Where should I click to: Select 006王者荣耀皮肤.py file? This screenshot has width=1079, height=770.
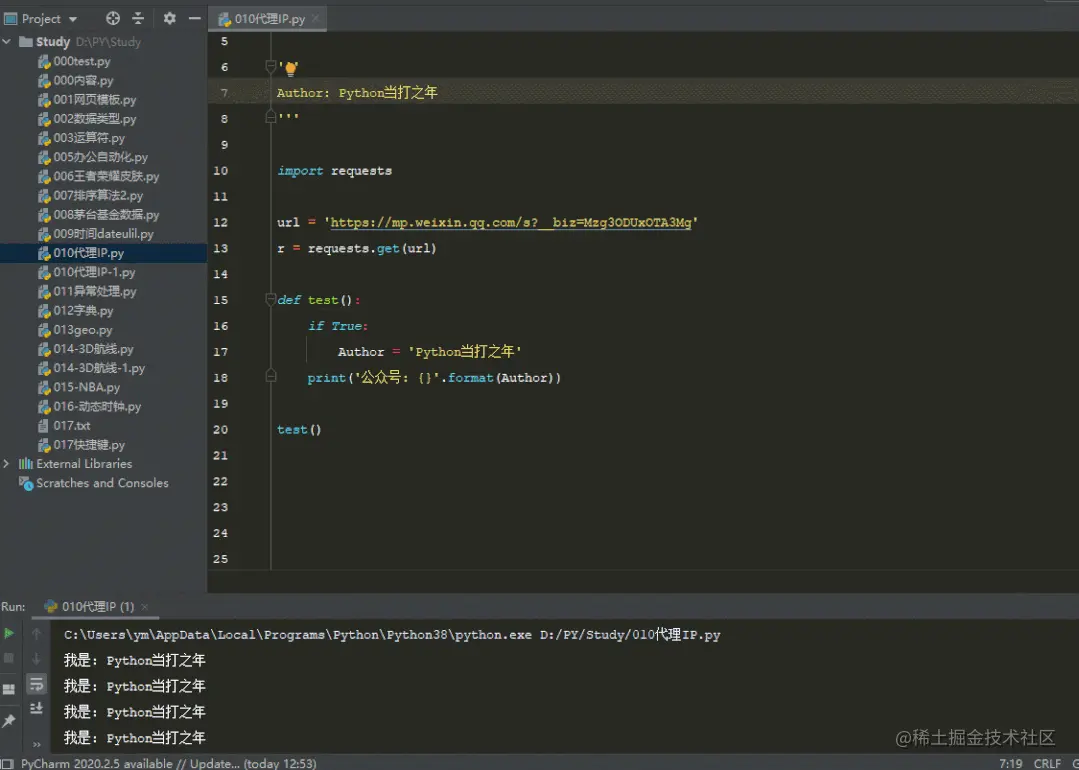105,177
